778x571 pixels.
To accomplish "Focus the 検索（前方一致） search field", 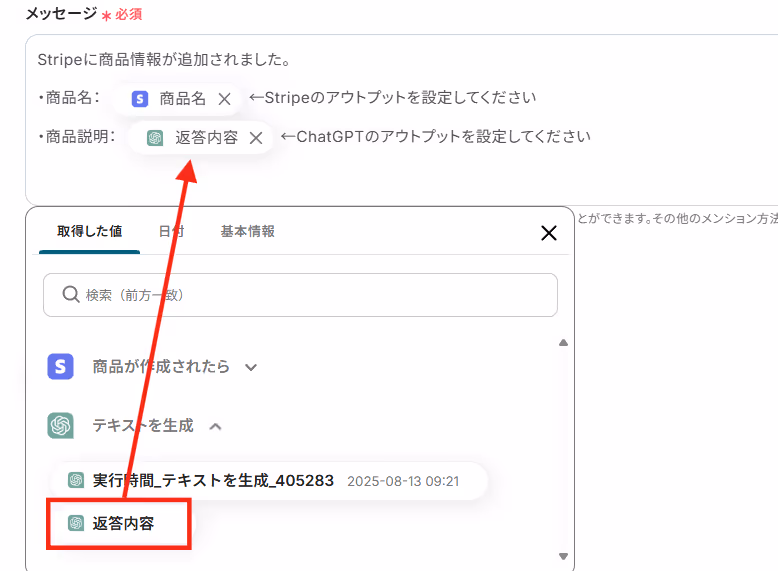I will (x=300, y=295).
